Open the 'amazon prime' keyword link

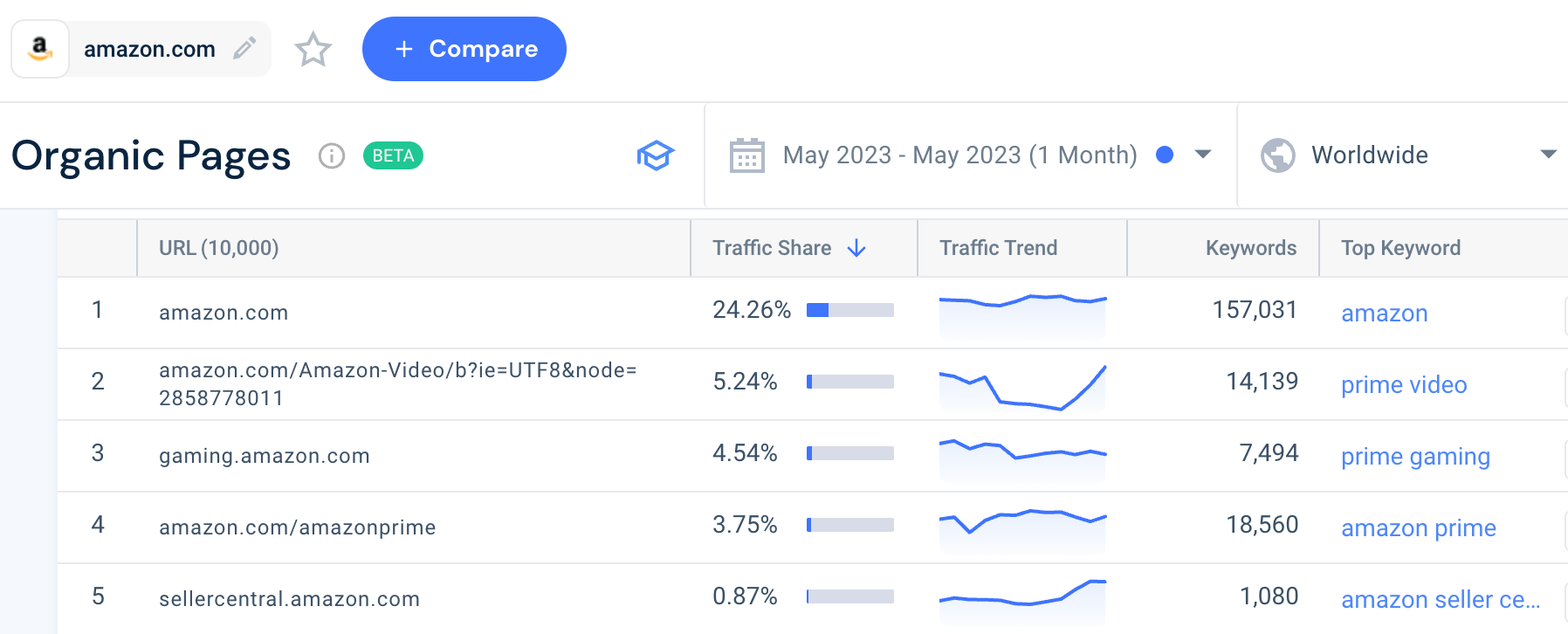(x=1418, y=528)
